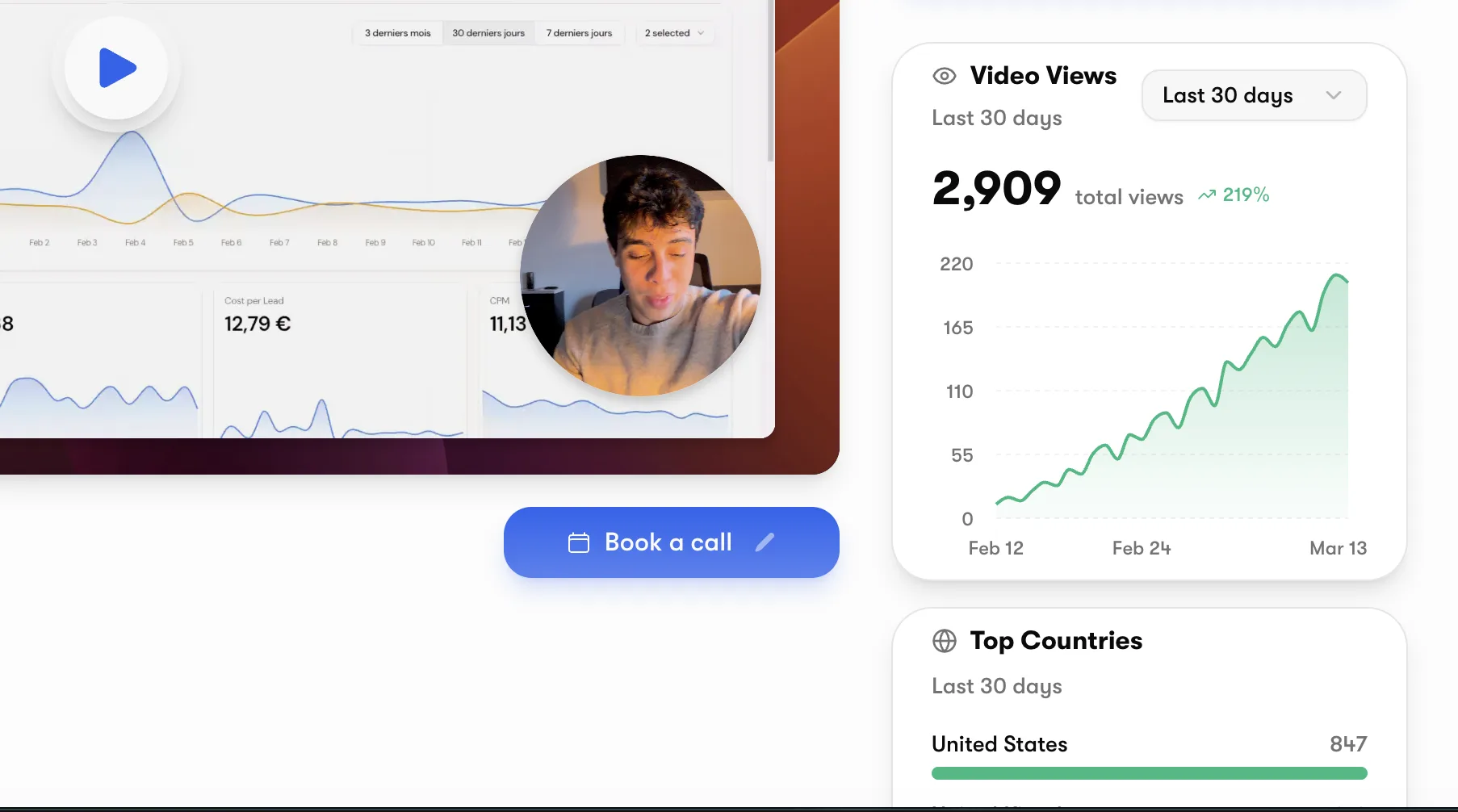
Task: Click the 'Cost per Lead' label
Action: point(254,301)
